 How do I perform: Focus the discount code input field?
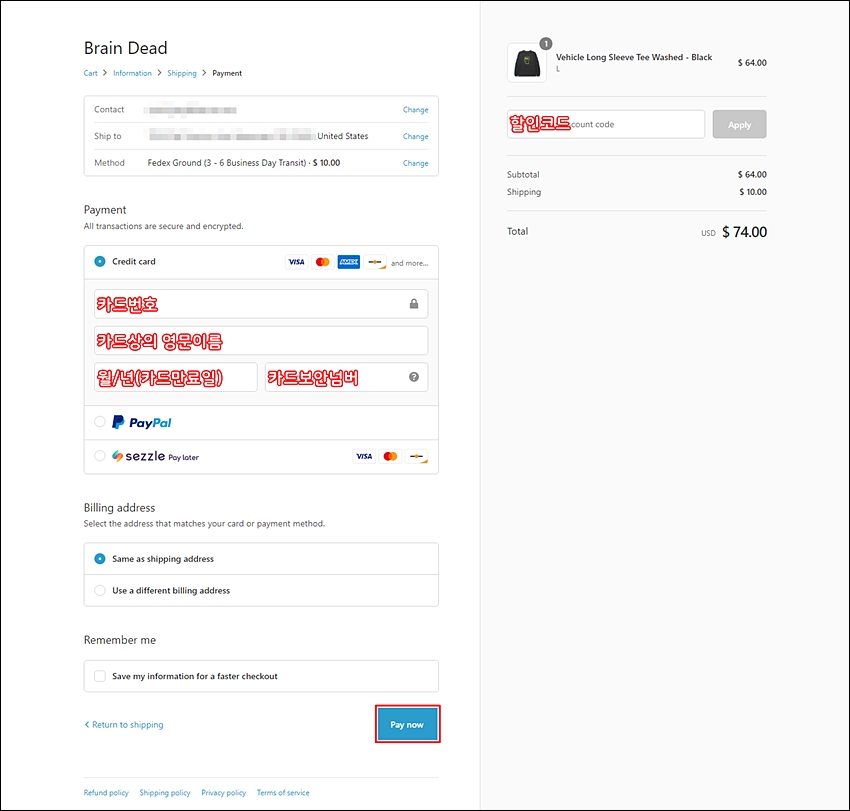click(606, 124)
